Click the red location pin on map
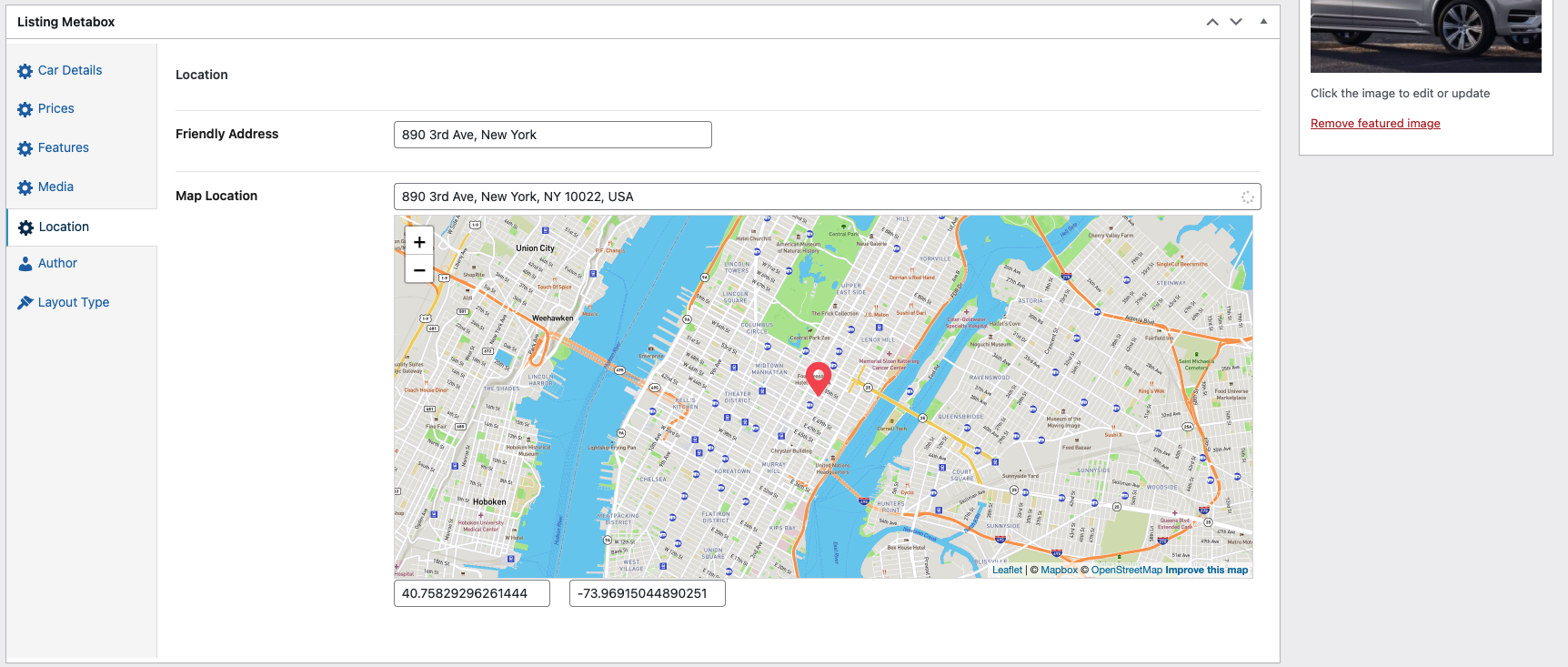The image size is (1568, 667). [x=819, y=377]
